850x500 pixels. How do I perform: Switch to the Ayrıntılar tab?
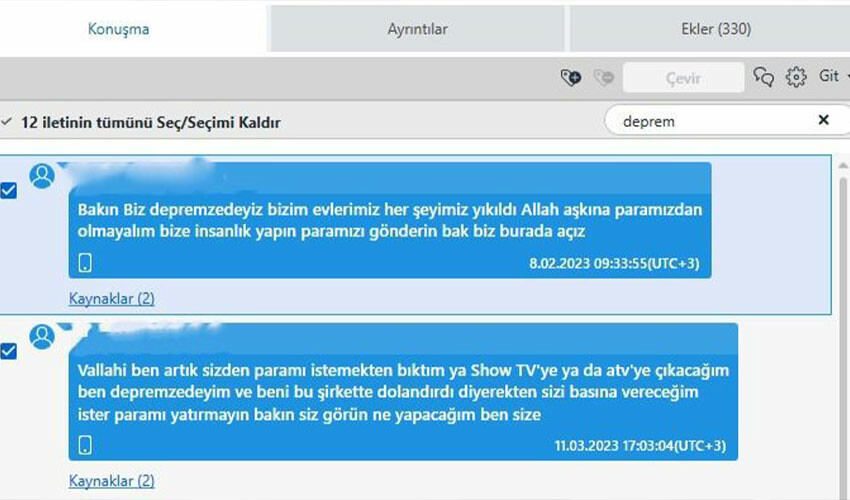click(417, 29)
